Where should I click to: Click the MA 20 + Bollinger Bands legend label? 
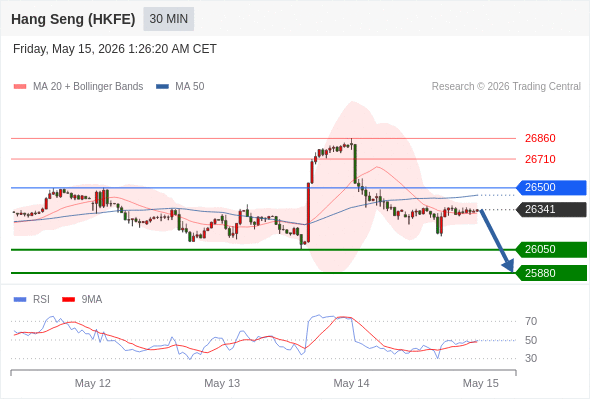[x=88, y=87]
